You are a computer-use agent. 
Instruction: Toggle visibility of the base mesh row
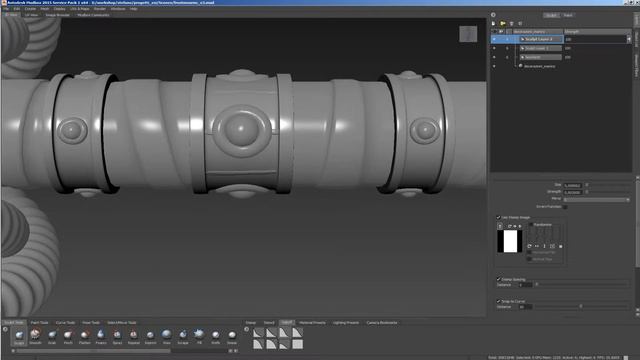494,66
